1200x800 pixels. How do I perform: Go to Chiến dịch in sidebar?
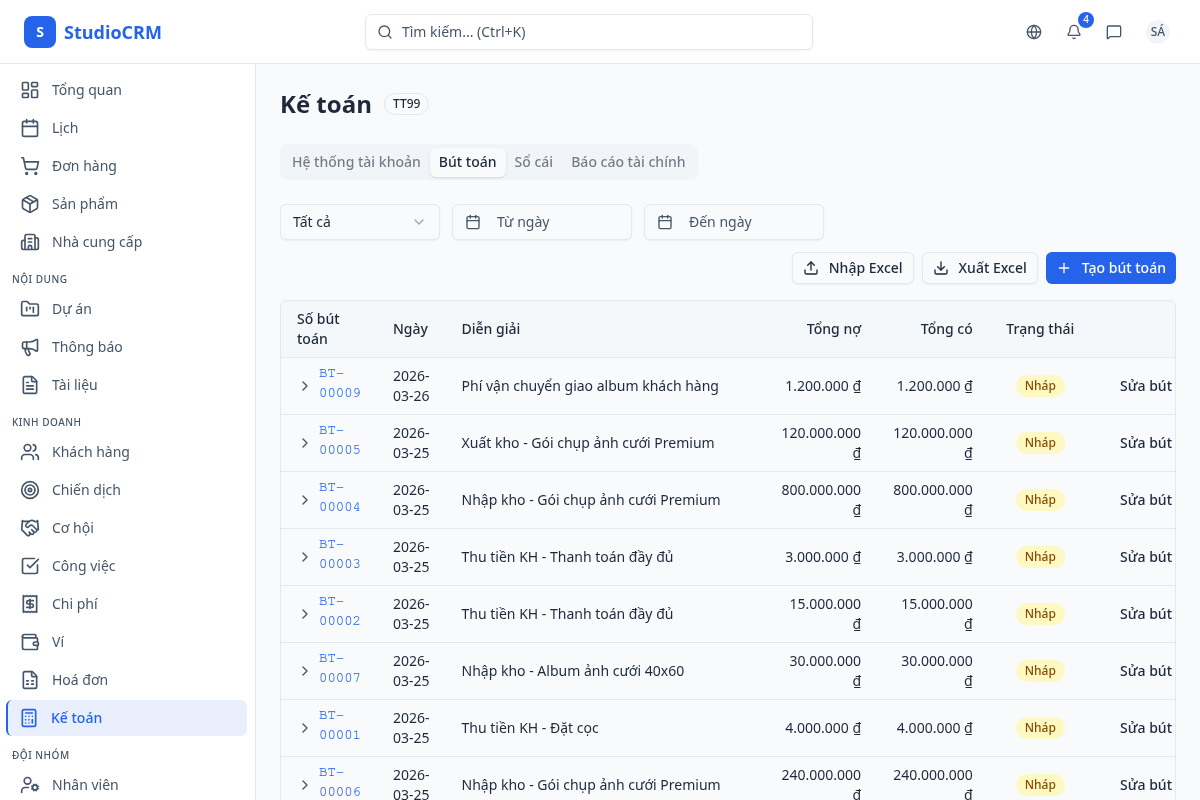coord(86,490)
